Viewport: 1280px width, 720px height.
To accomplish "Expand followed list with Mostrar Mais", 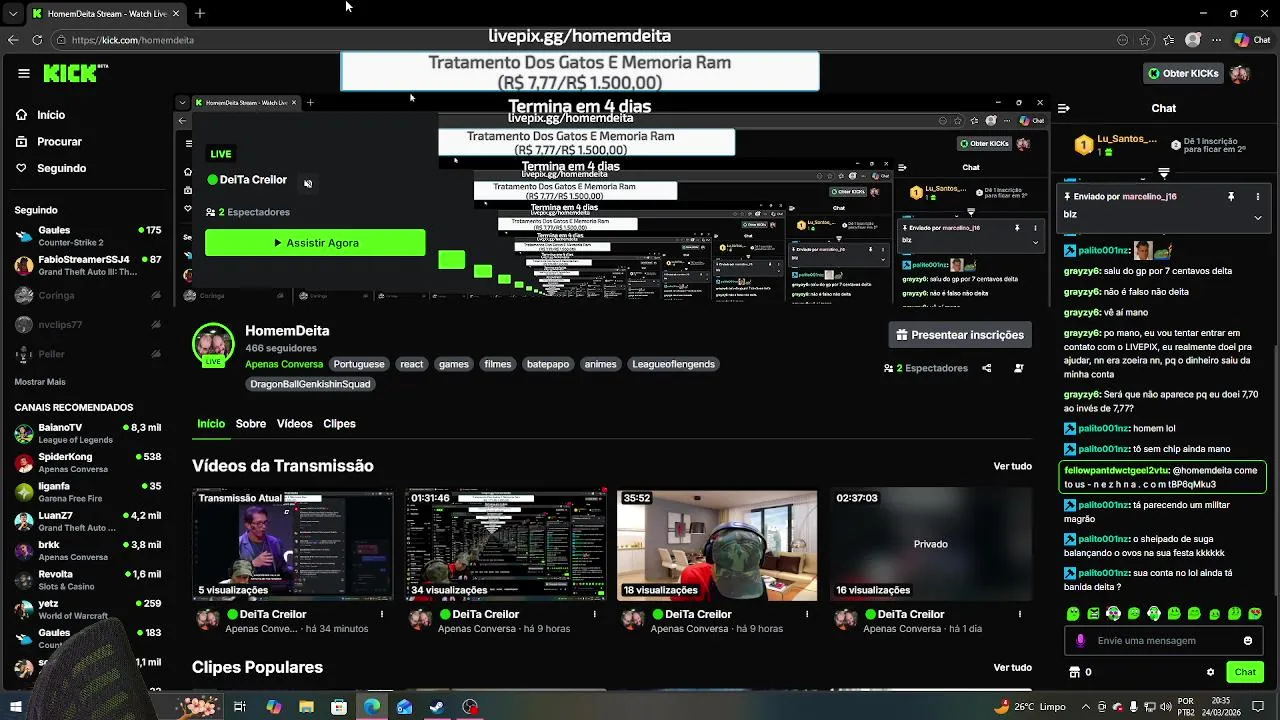I will tap(40, 382).
